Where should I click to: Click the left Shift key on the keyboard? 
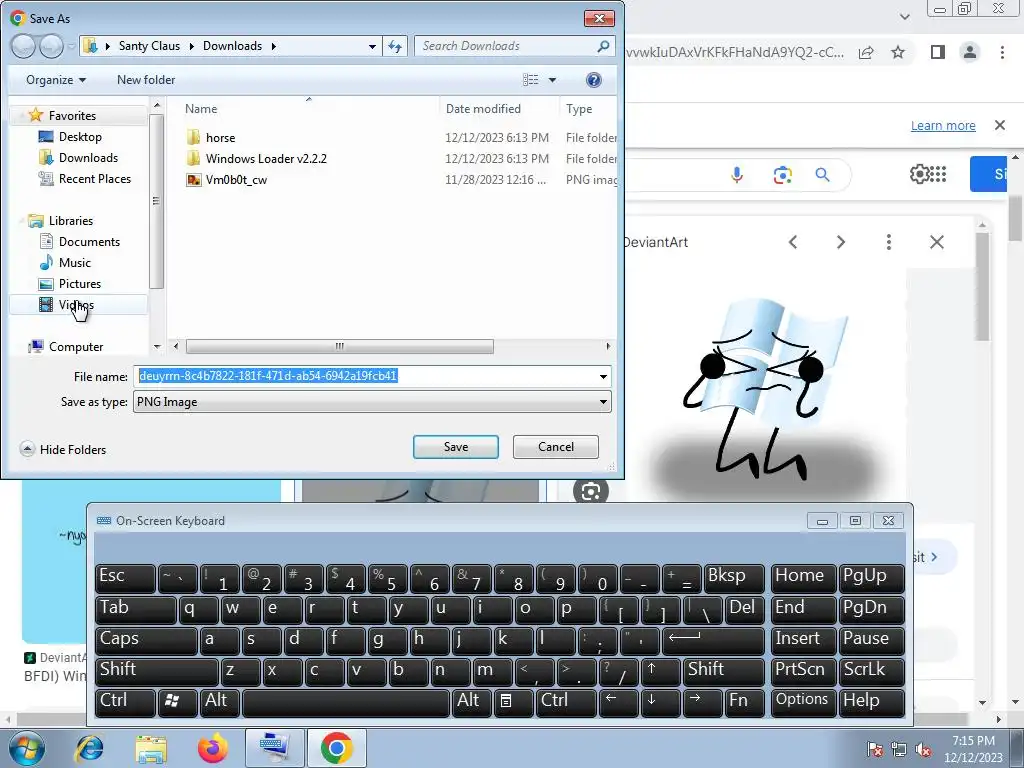pyautogui.click(x=156, y=670)
